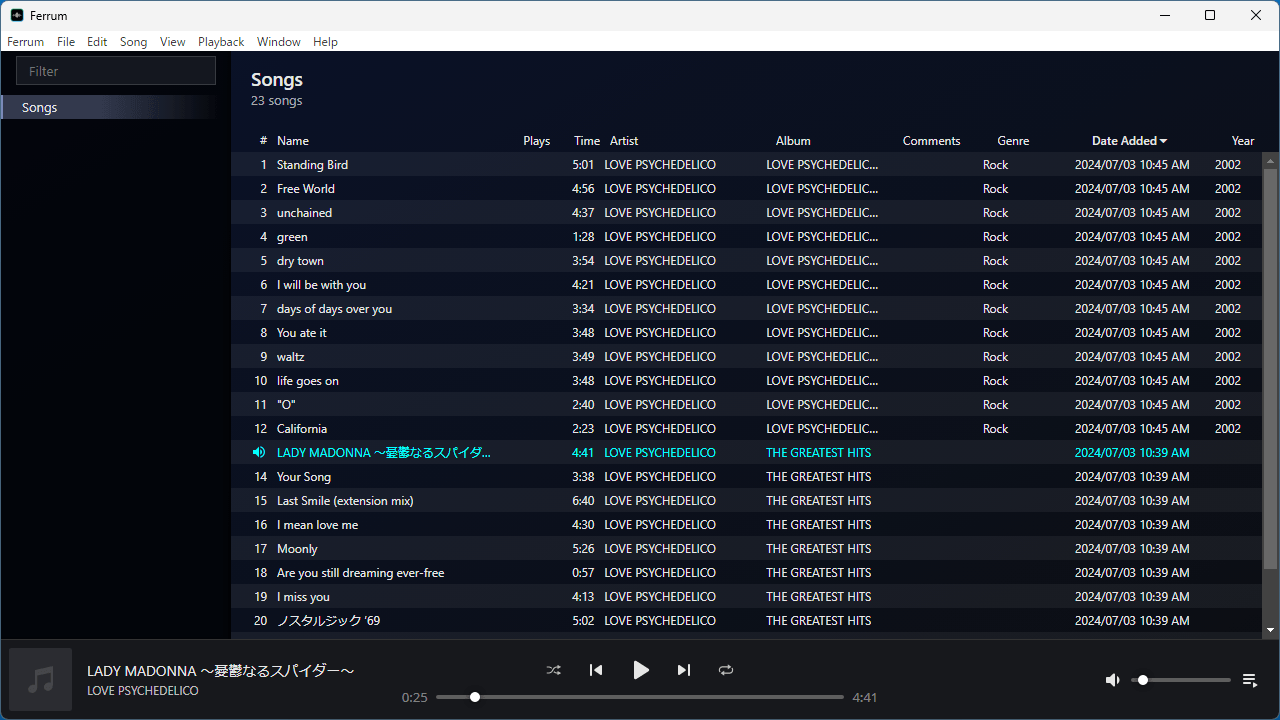This screenshot has width=1280, height=720.
Task: Click the speaker icon on LADY MADONNA row
Action: (x=259, y=453)
